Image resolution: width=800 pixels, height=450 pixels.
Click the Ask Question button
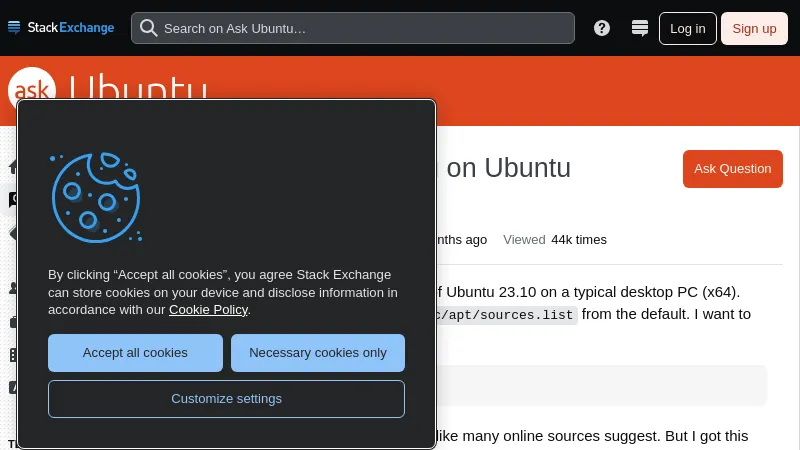732,169
